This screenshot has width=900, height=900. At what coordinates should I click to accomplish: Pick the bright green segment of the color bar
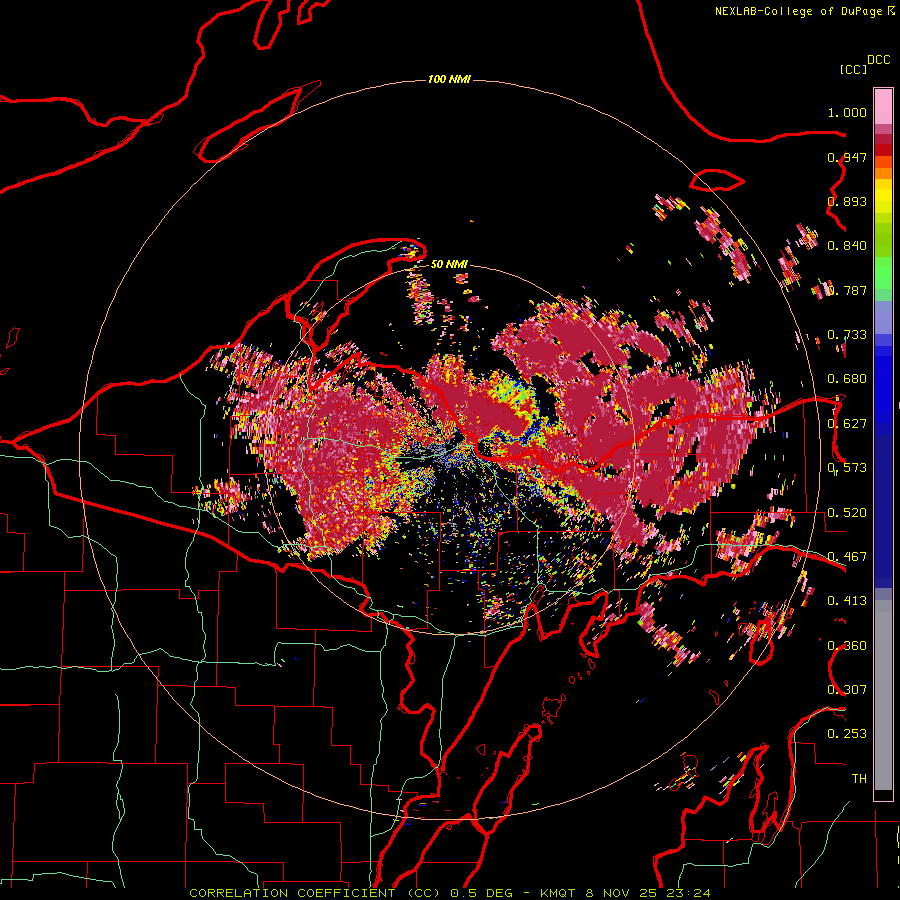(883, 273)
